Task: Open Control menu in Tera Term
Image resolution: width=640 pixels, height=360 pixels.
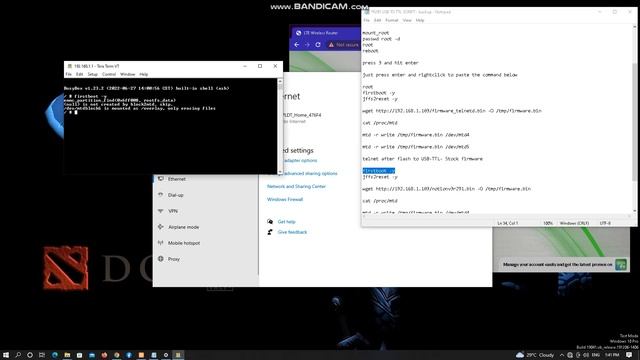Action: 109,74
